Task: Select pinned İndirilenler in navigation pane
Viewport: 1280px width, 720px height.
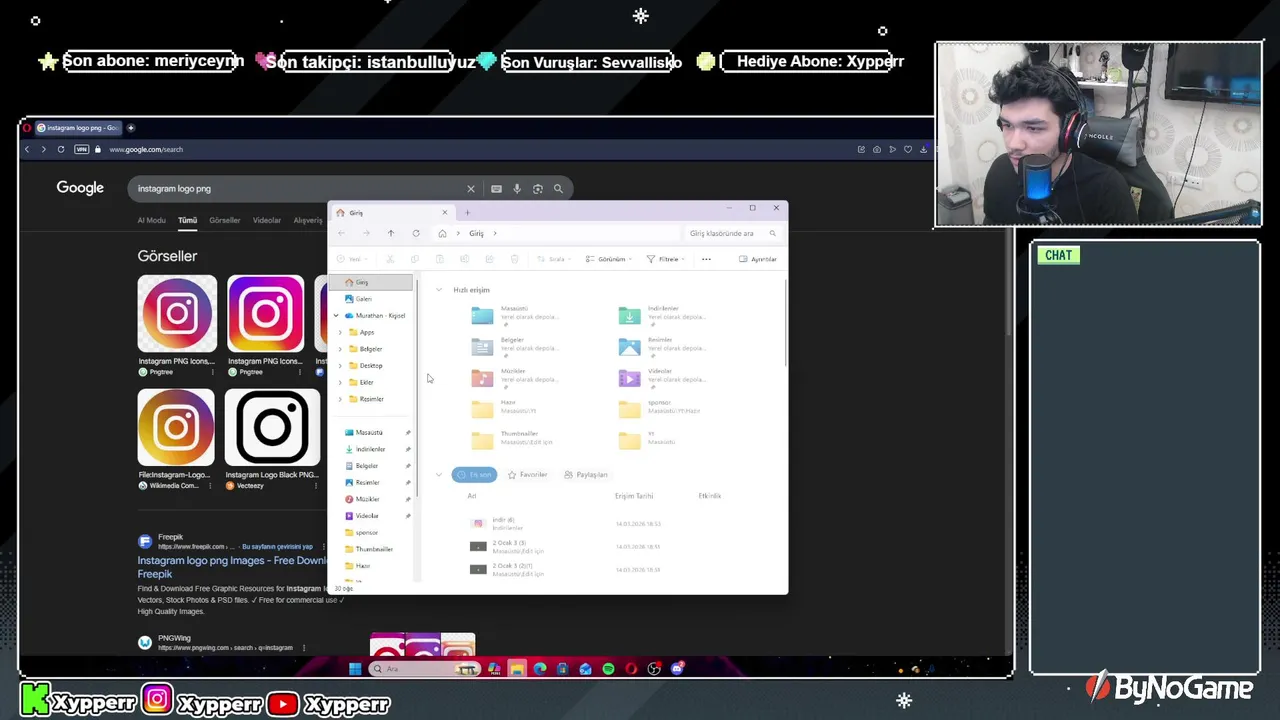Action: [370, 449]
